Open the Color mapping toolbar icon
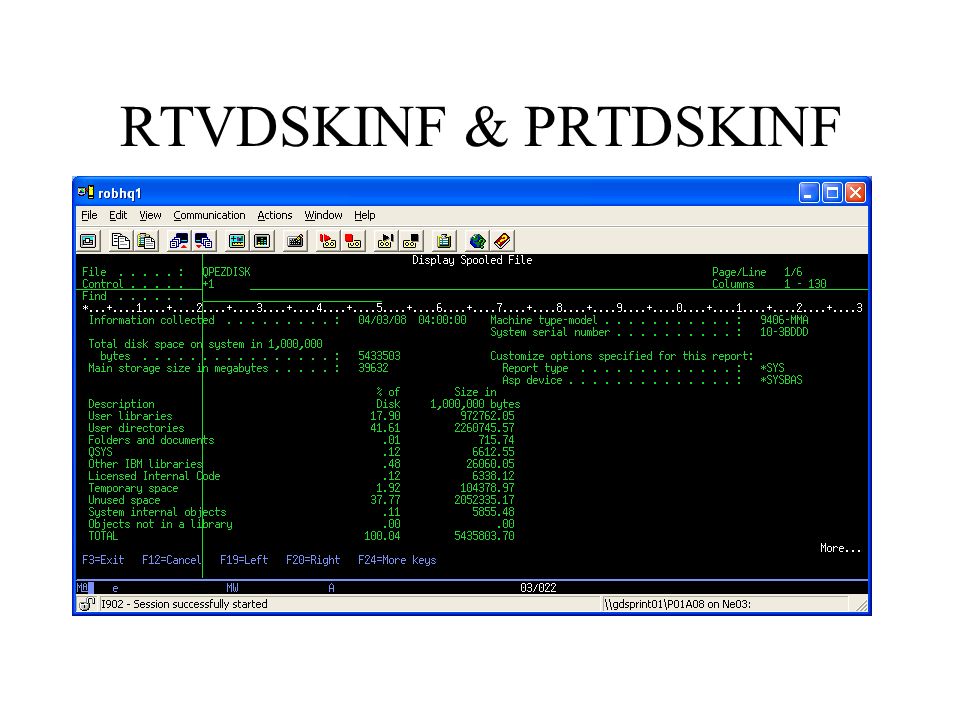The width and height of the screenshot is (960, 720). (x=262, y=241)
